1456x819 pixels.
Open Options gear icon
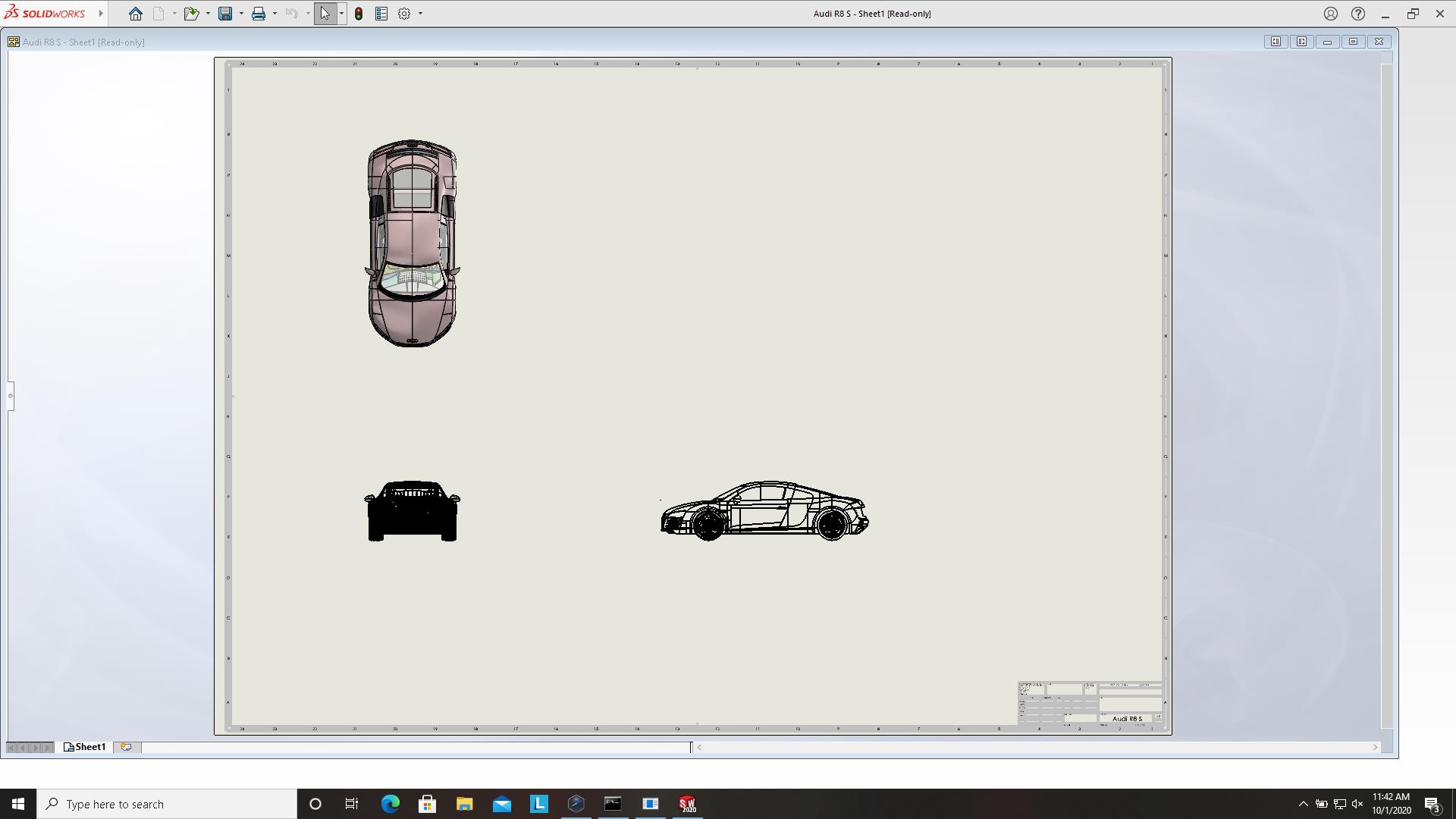click(x=404, y=14)
